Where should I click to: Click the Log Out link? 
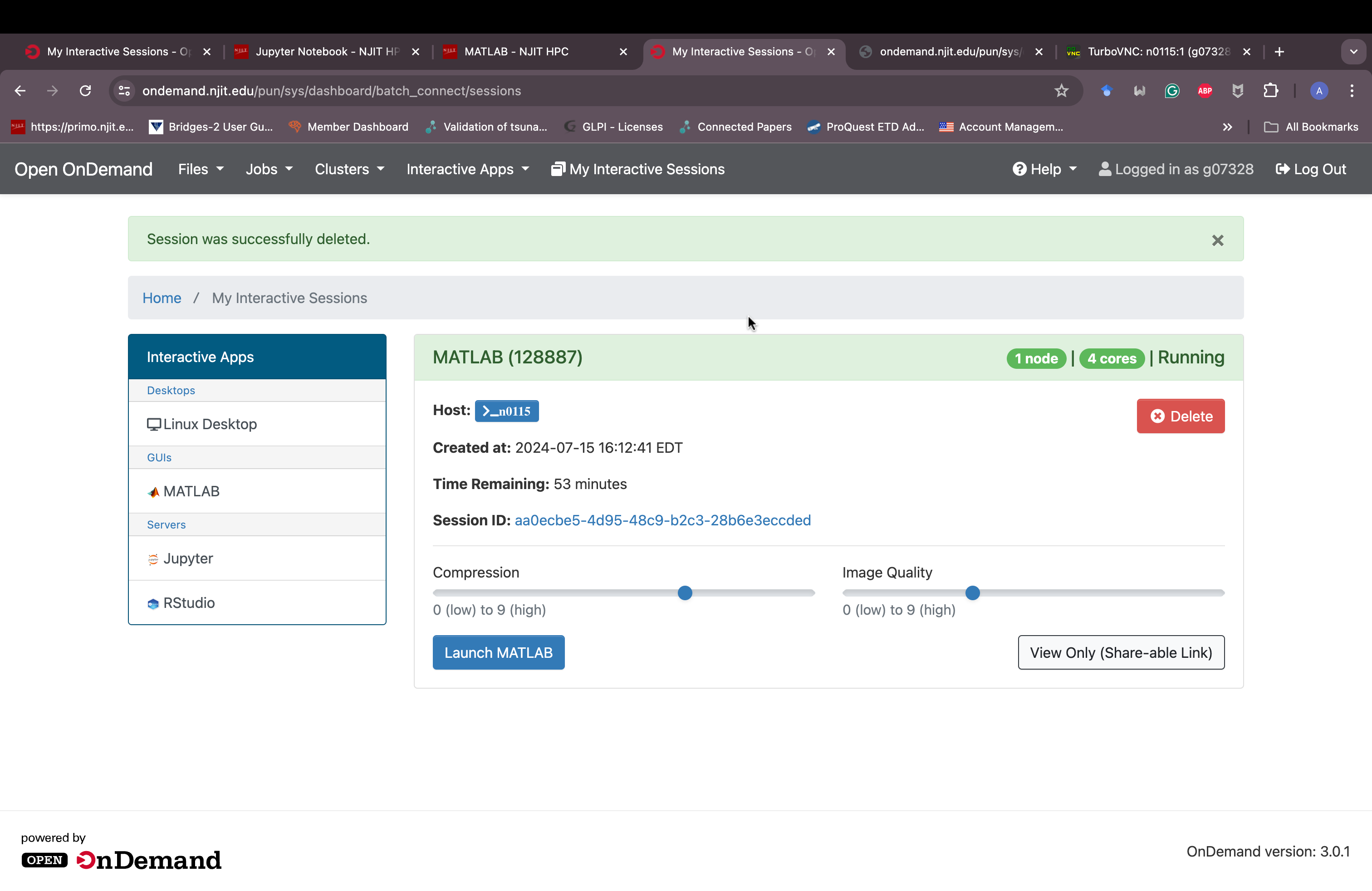1311,169
